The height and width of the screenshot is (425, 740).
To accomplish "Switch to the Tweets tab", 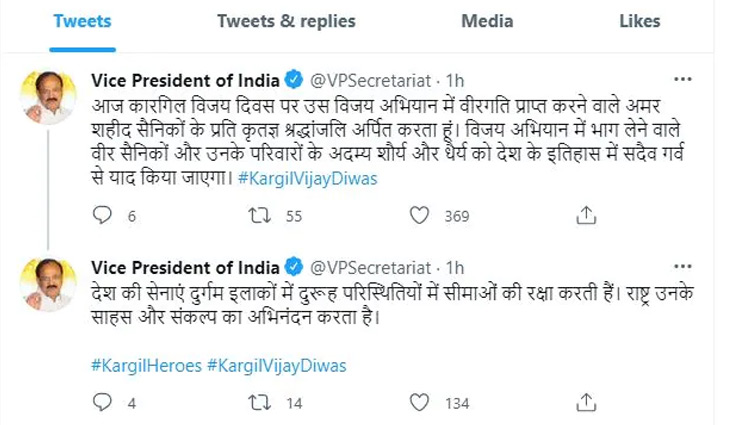I will (82, 21).
